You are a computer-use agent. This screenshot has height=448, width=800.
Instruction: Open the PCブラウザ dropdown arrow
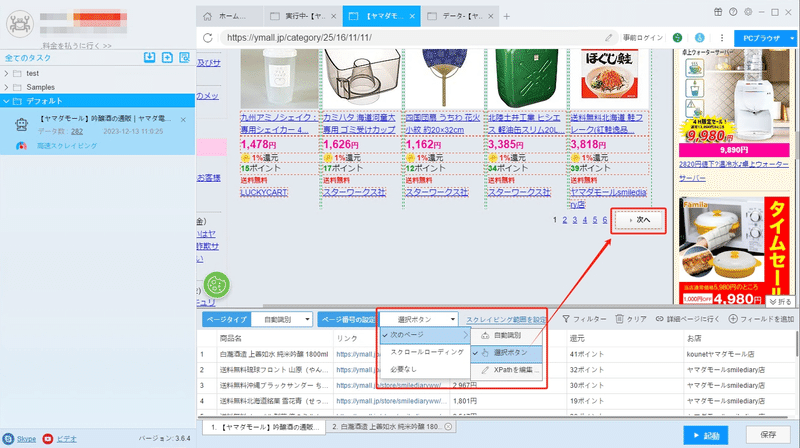click(x=792, y=38)
